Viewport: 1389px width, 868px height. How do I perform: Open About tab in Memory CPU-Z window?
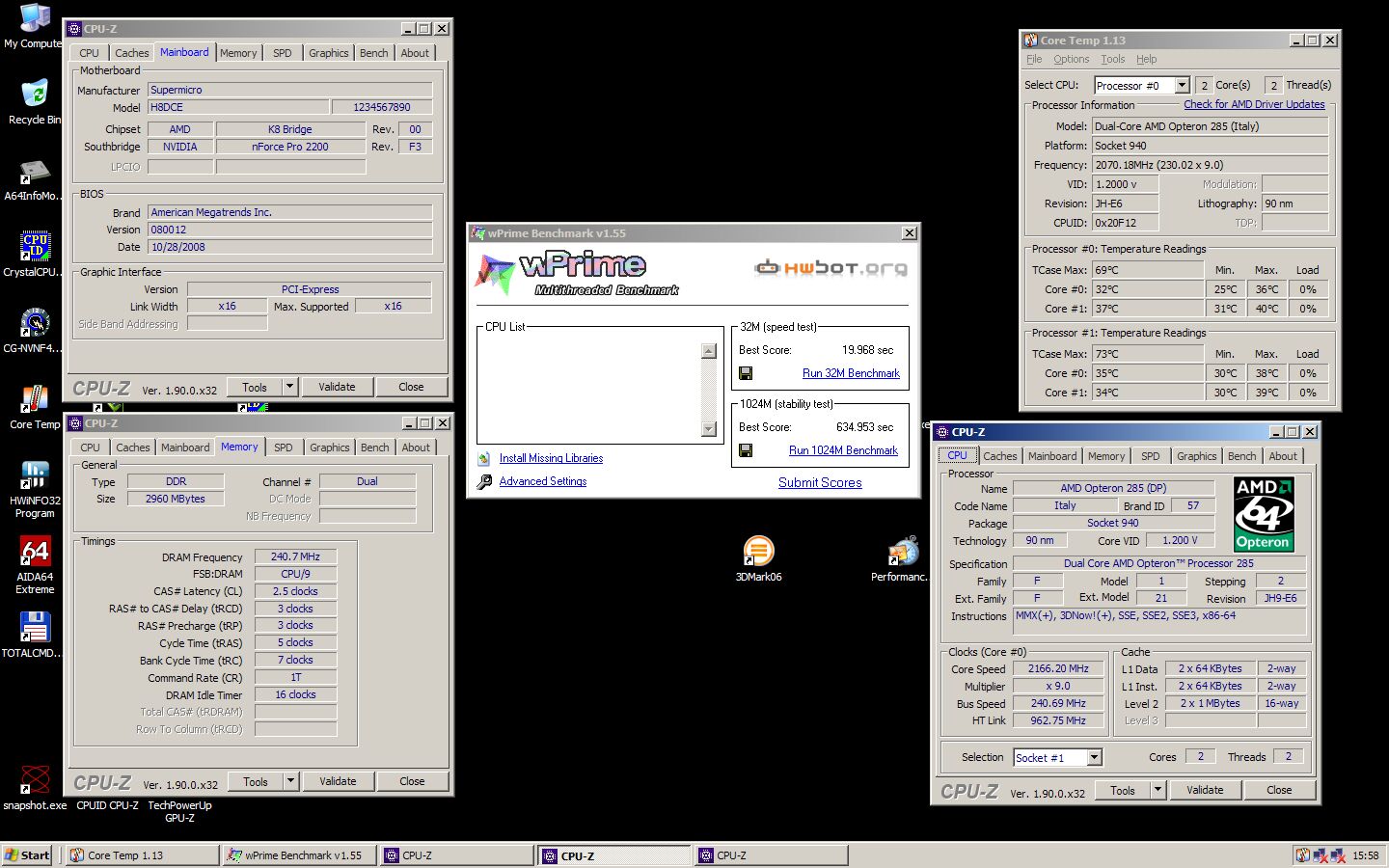pos(416,448)
